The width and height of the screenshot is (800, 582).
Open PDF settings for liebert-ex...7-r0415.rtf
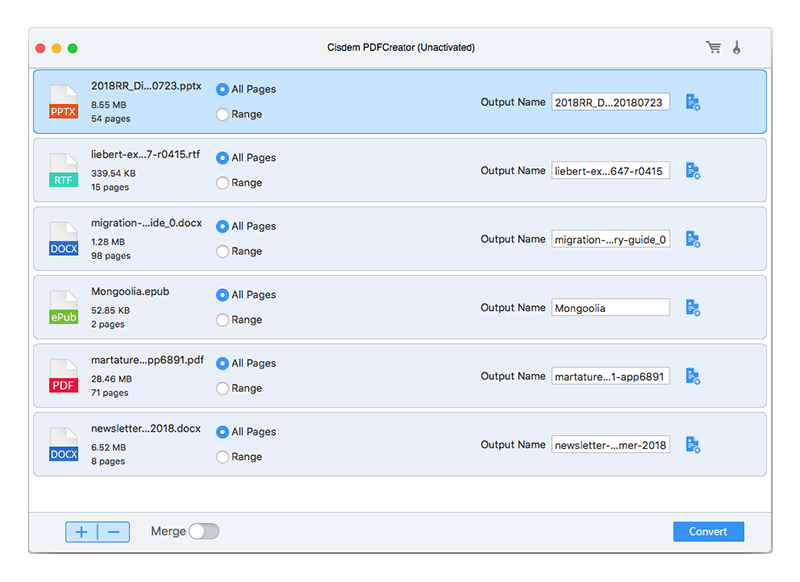[x=693, y=170]
